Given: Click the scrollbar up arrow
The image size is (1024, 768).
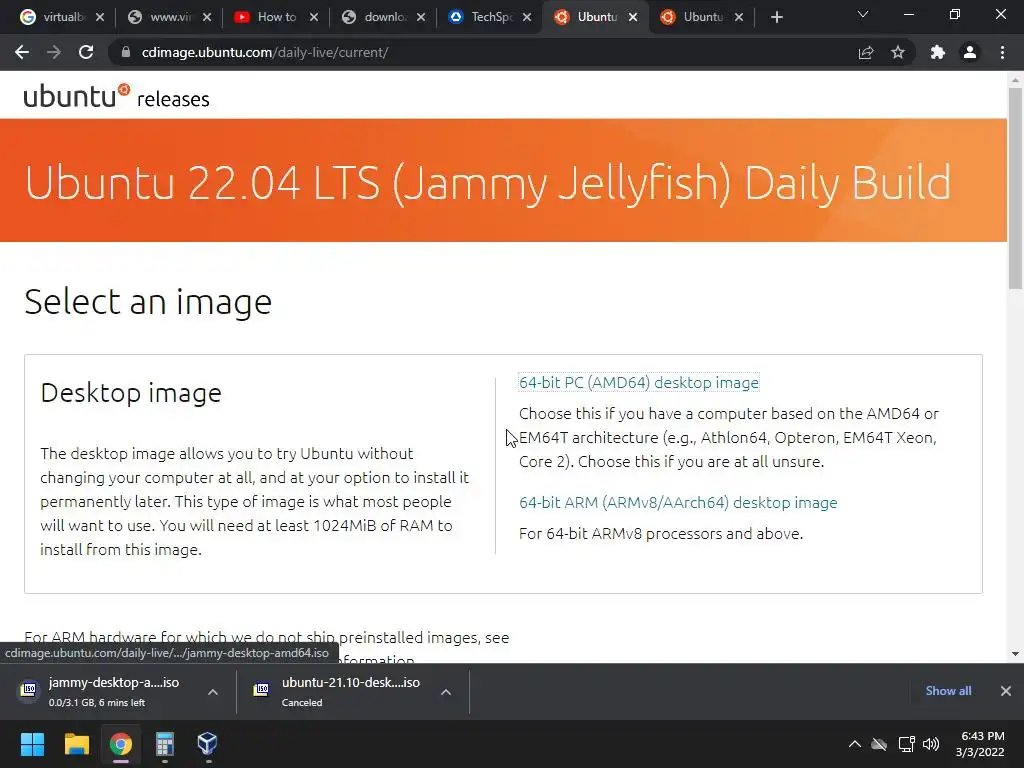Looking at the screenshot, I should click(x=1015, y=80).
